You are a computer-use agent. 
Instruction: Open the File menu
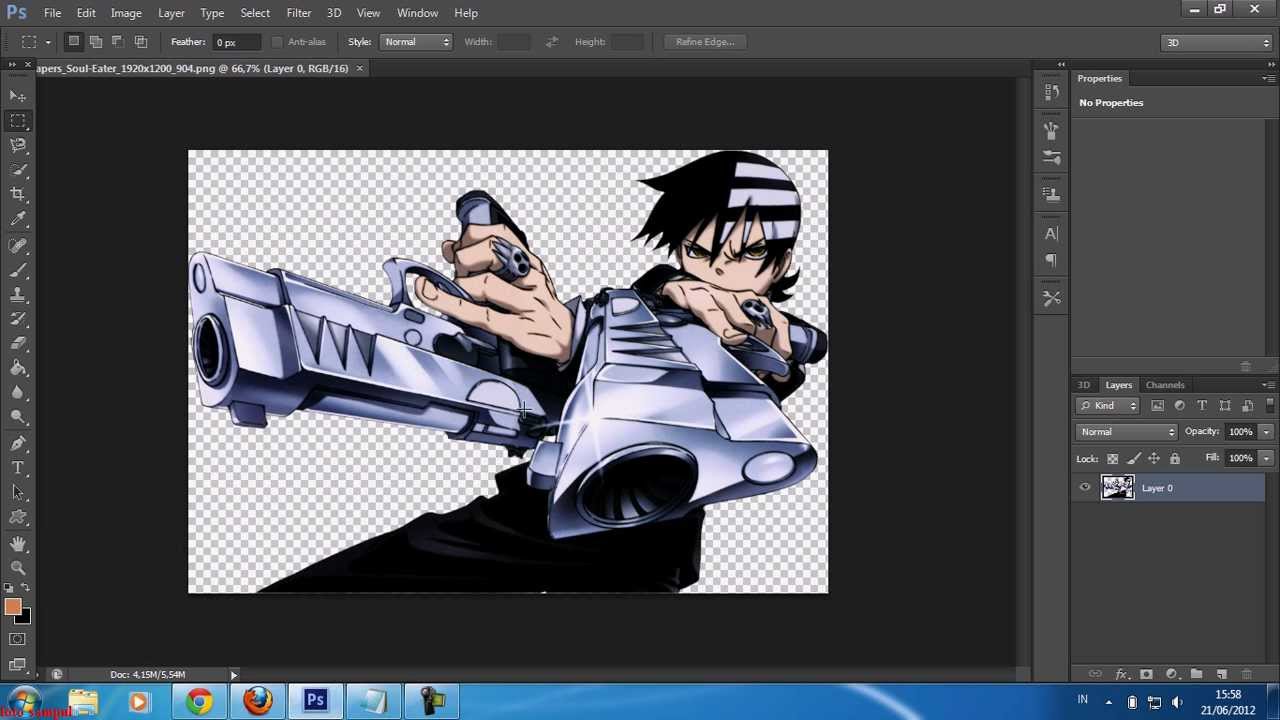point(52,13)
